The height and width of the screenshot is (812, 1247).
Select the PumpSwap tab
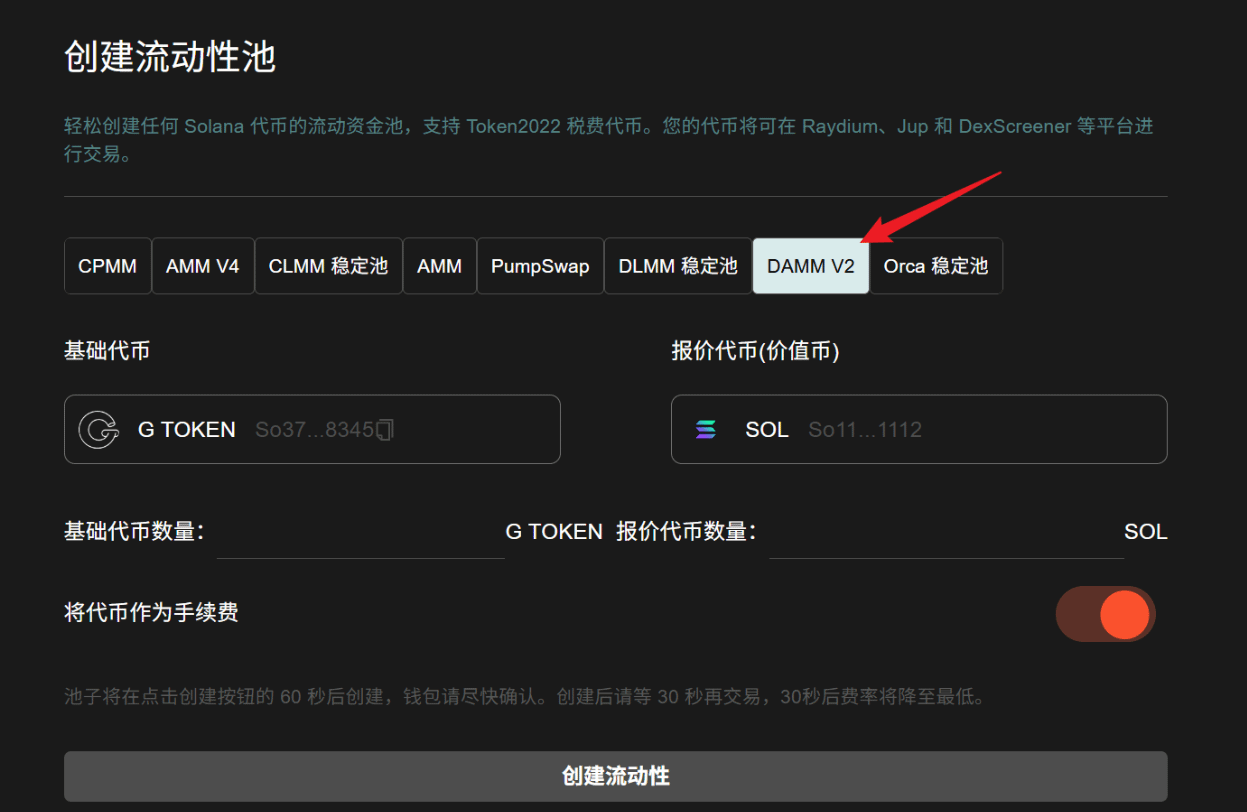pos(540,266)
